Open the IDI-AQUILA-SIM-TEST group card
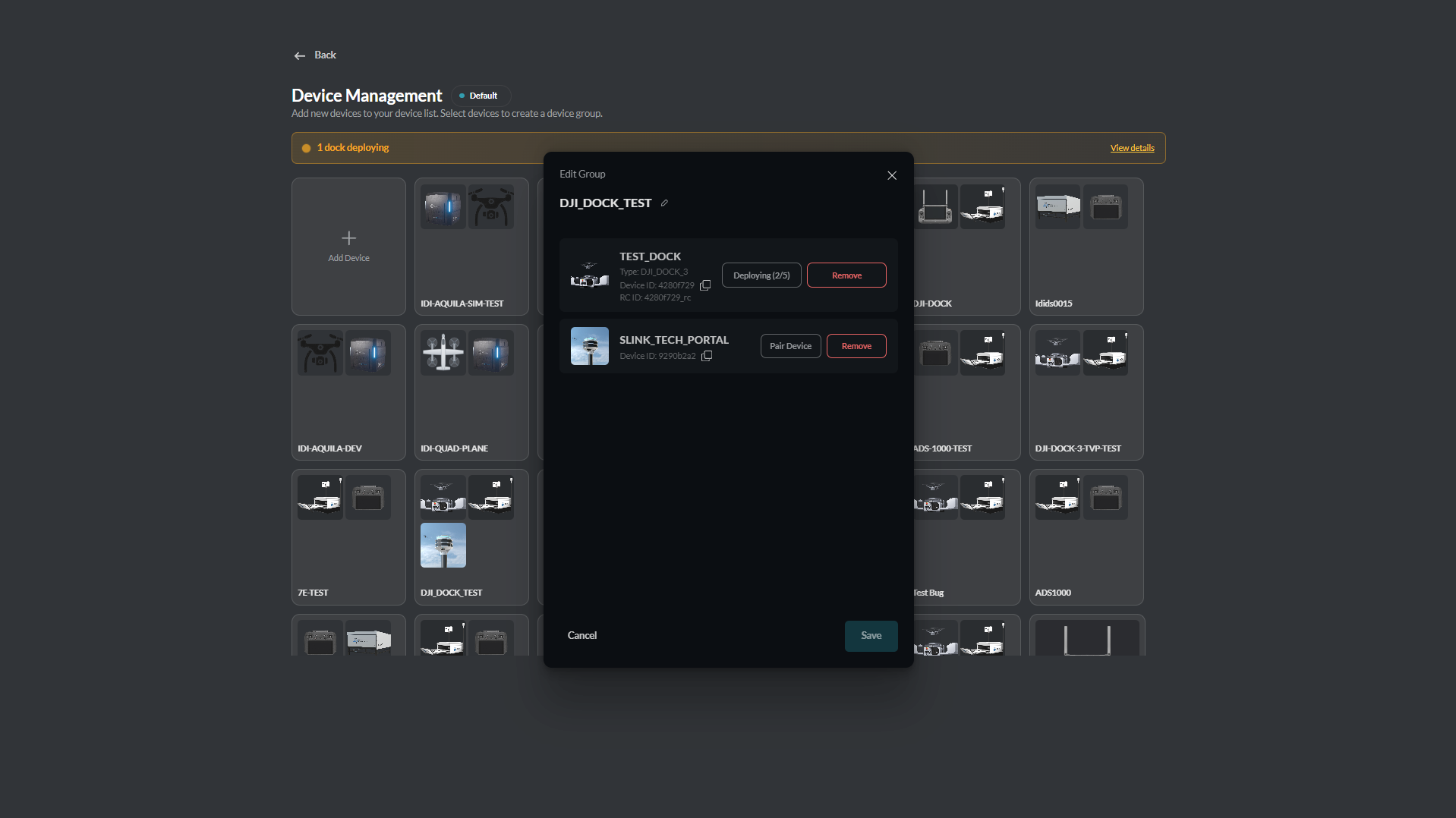1456x818 pixels. click(471, 247)
